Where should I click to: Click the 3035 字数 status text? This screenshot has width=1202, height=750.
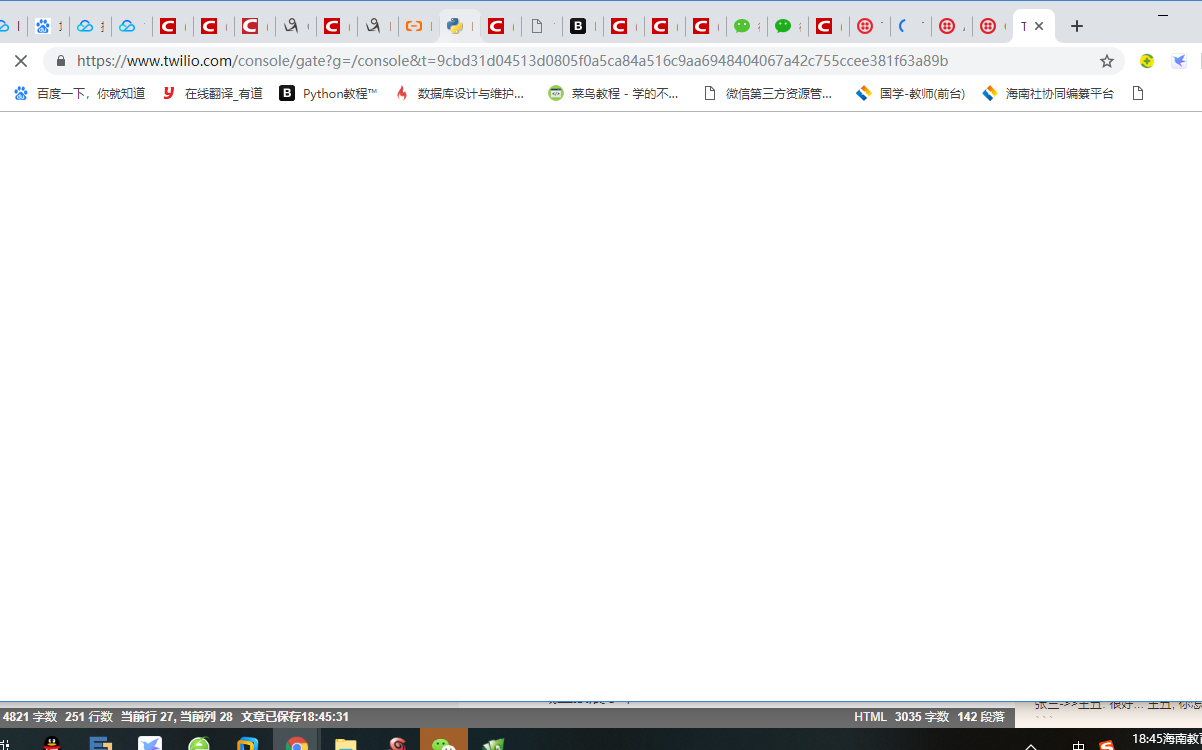click(922, 717)
